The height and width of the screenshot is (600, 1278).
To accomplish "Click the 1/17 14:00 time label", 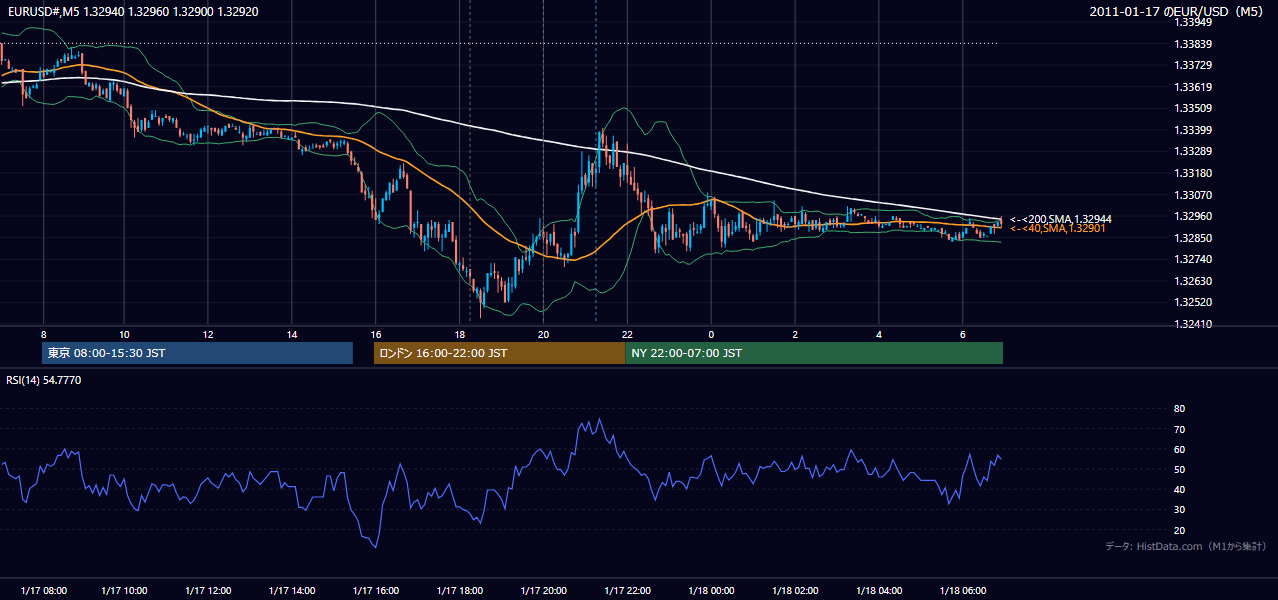I will tap(293, 591).
